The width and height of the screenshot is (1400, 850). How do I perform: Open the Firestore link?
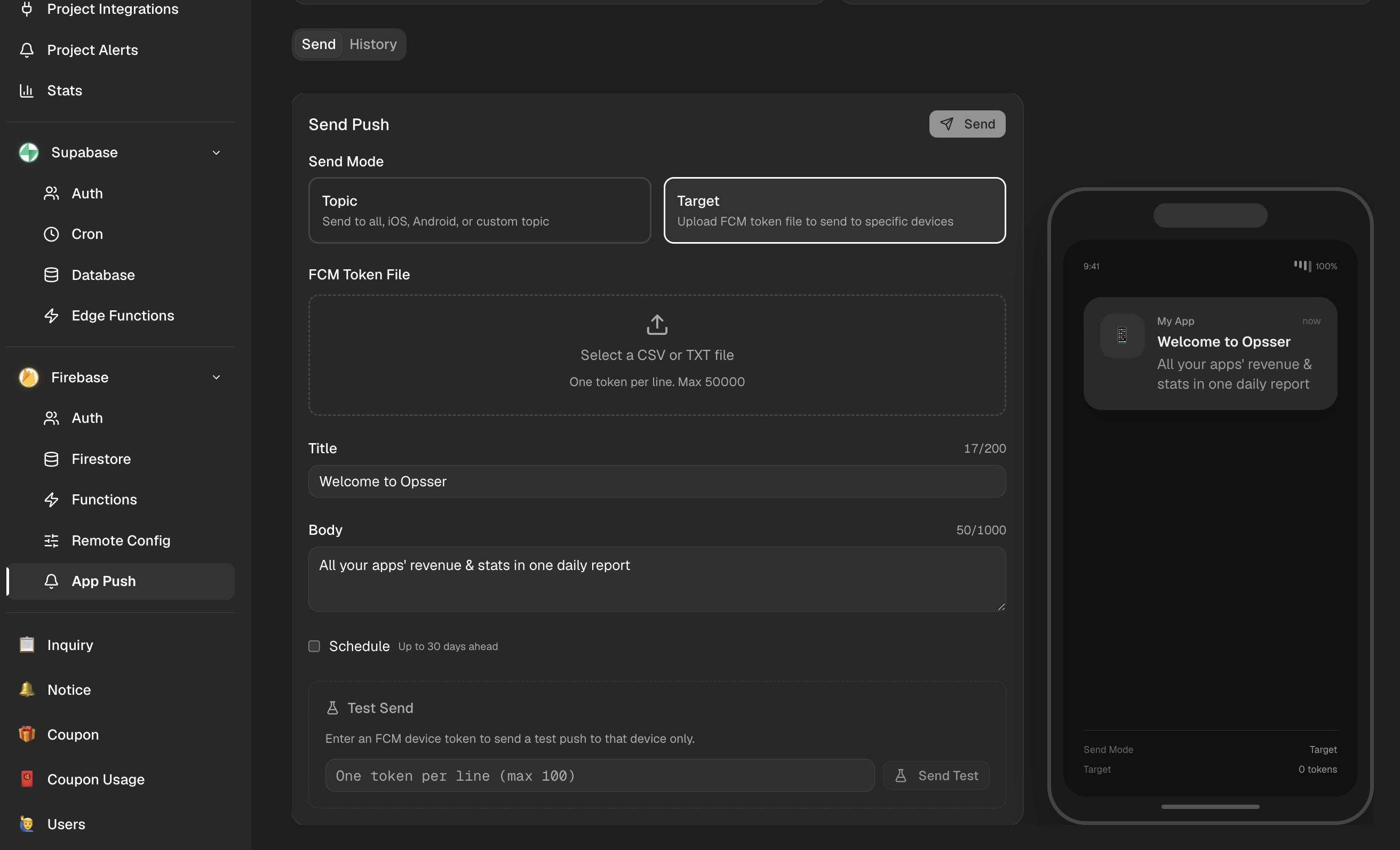tap(121, 459)
